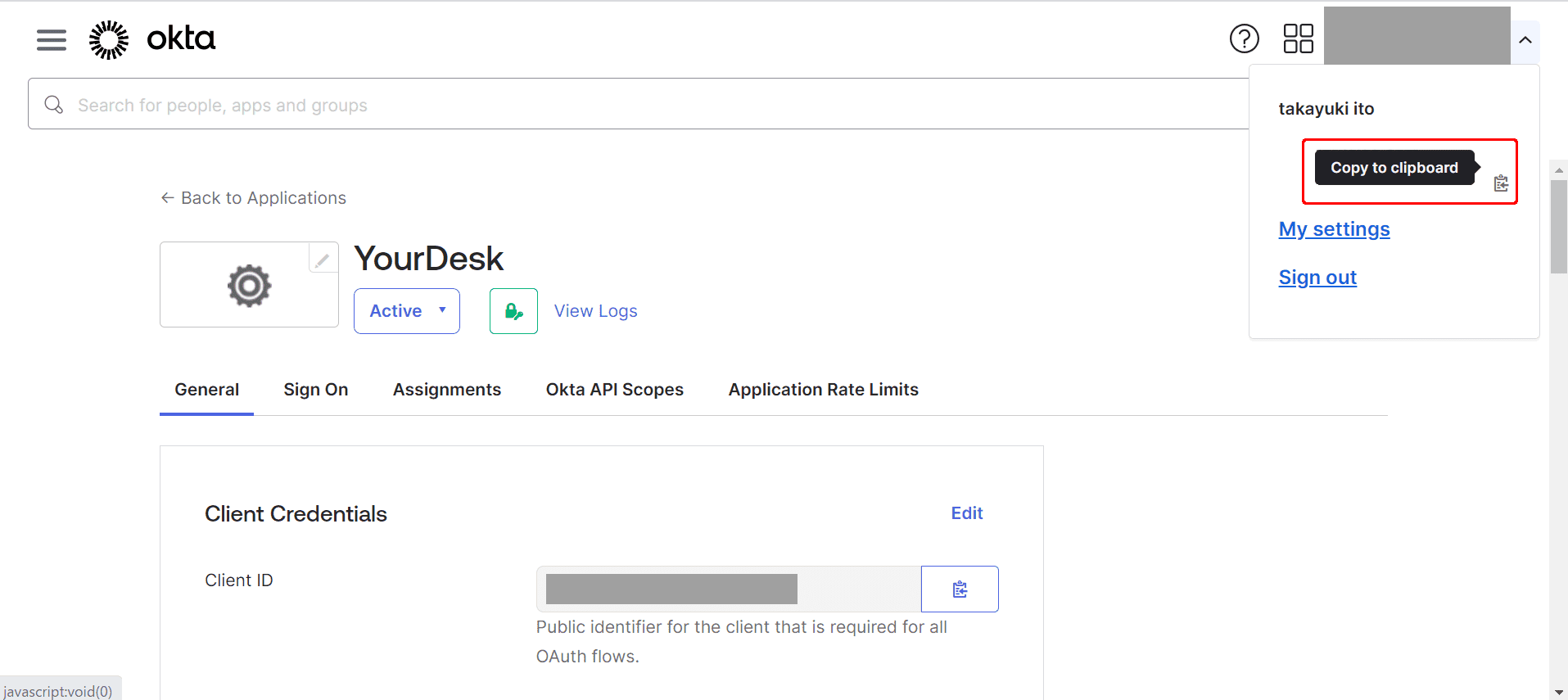
Task: Switch to the Sign On tab
Action: tap(316, 390)
